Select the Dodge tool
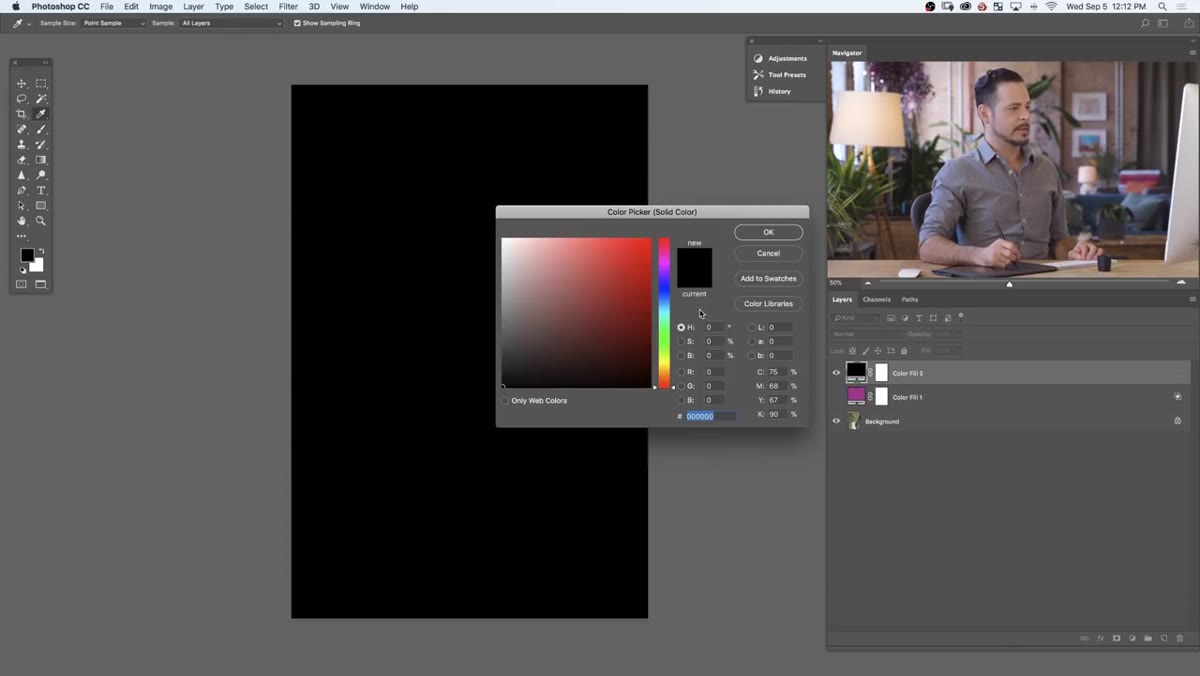This screenshot has height=676, width=1200. click(x=41, y=175)
